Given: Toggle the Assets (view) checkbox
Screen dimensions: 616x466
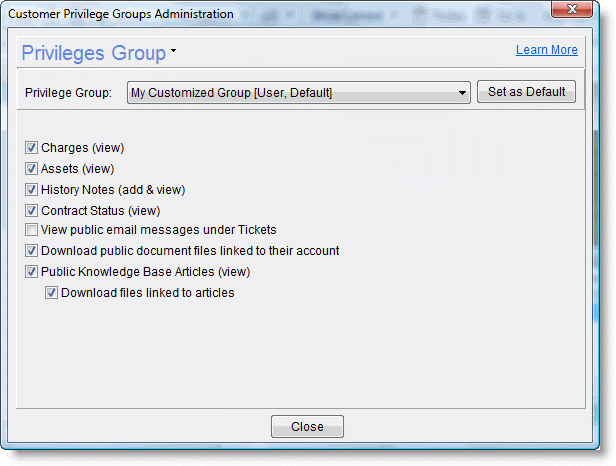Looking at the screenshot, I should (x=31, y=169).
